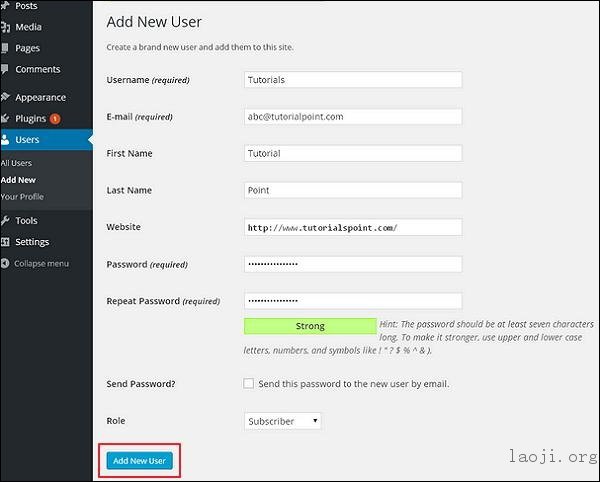Select Add New submenu item
The image size is (600, 482).
point(18,180)
